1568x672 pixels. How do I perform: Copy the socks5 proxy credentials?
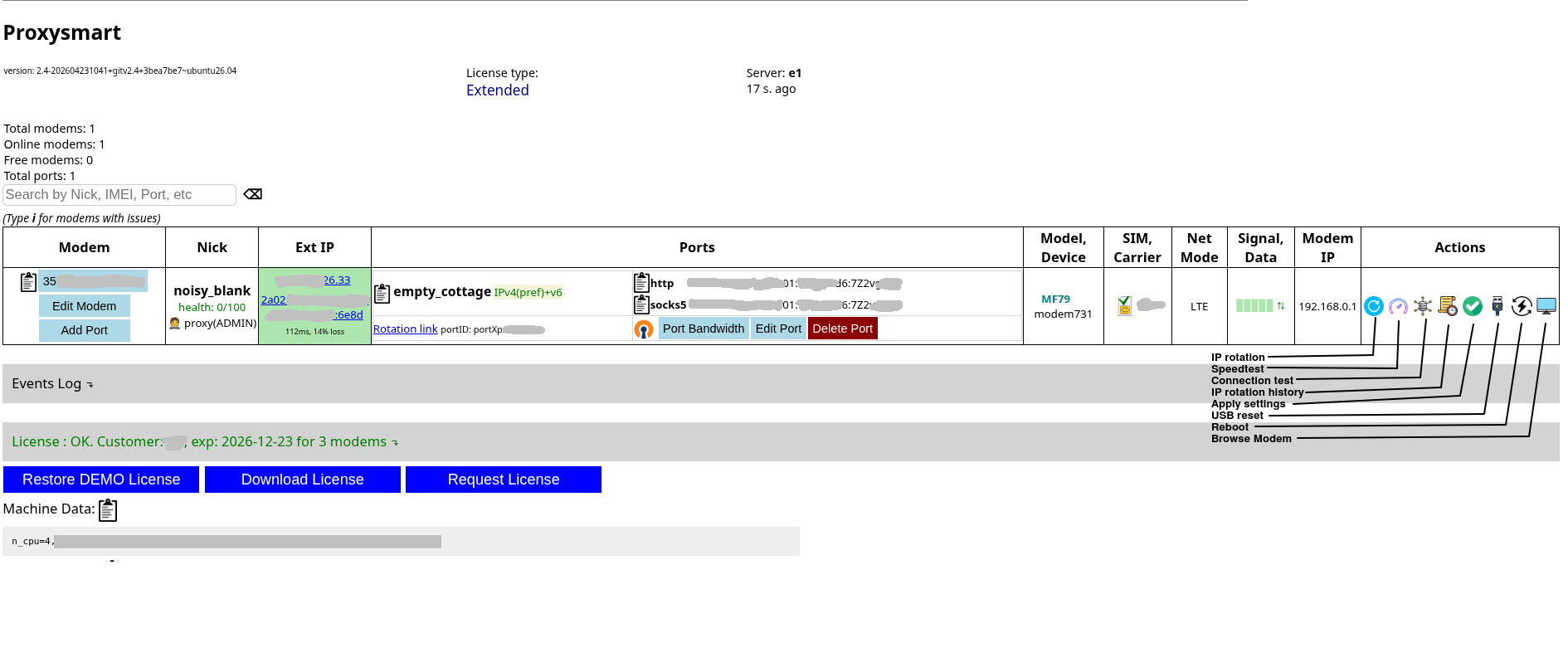(x=641, y=304)
